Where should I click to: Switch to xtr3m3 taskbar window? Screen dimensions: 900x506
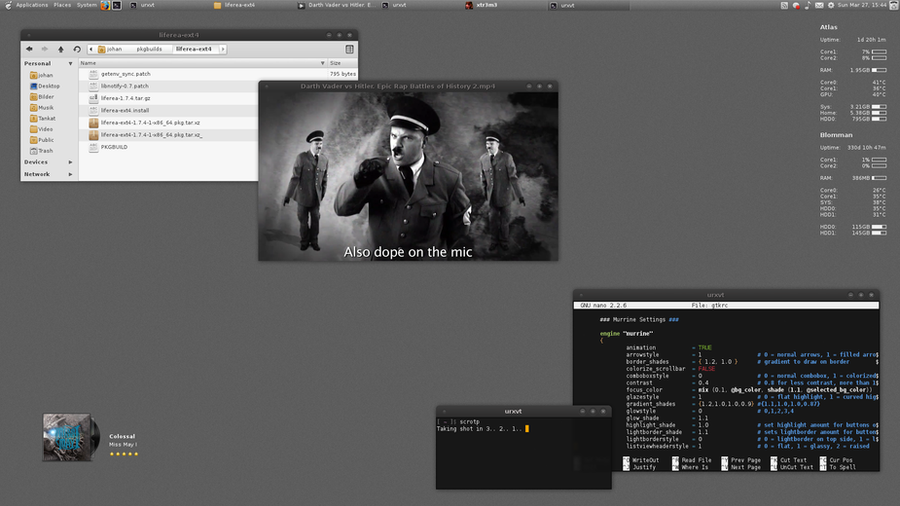[506, 5]
